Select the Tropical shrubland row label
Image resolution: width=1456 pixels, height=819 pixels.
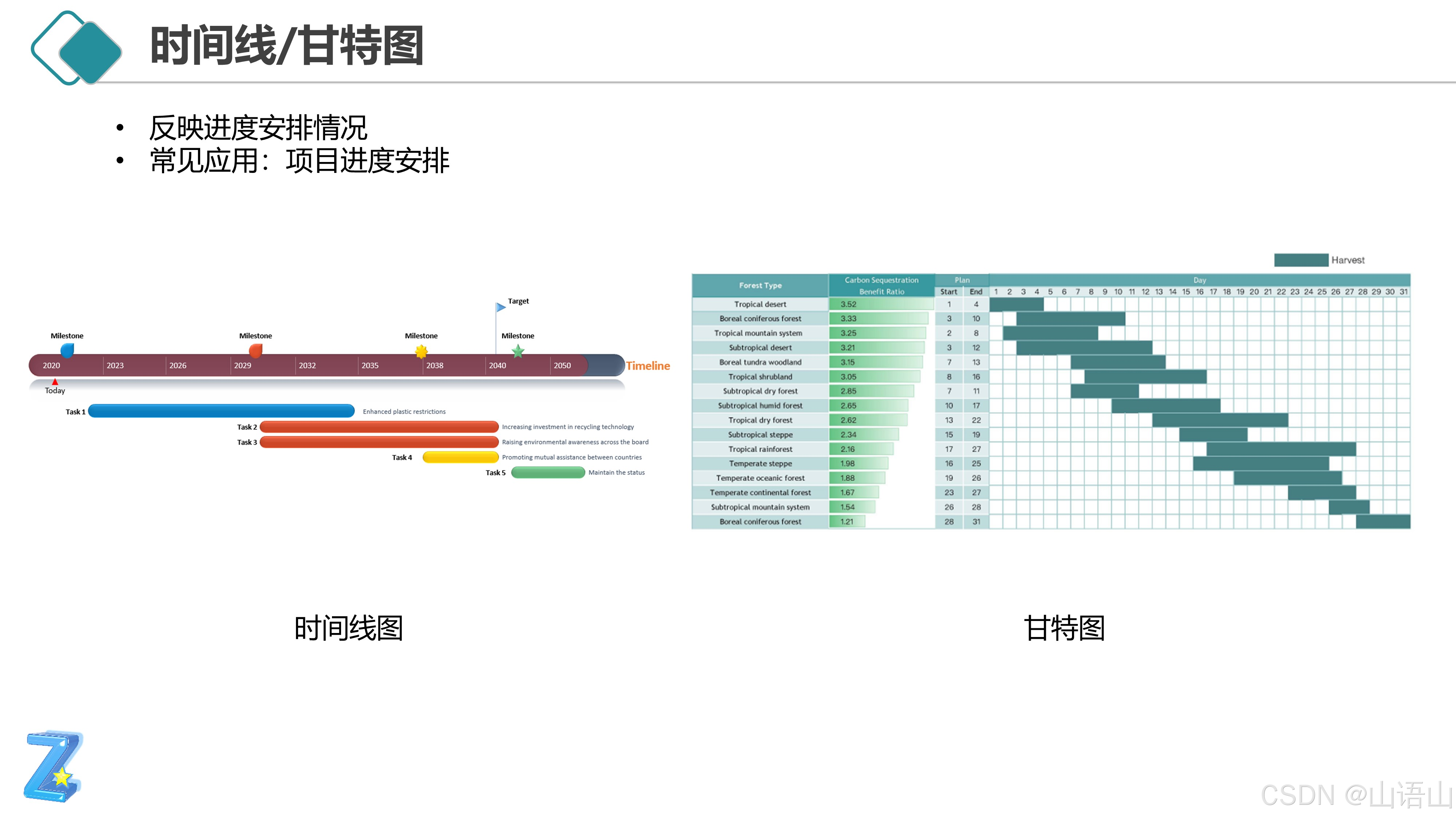[x=760, y=376]
